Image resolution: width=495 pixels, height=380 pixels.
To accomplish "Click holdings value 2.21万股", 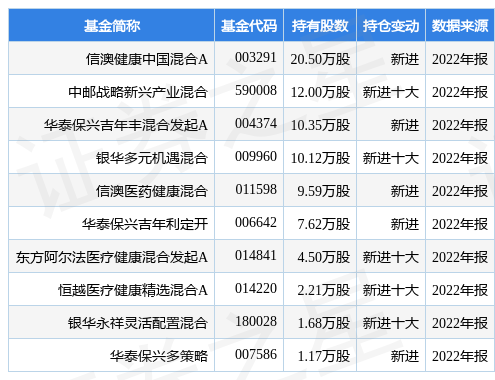I will pyautogui.click(x=324, y=290).
